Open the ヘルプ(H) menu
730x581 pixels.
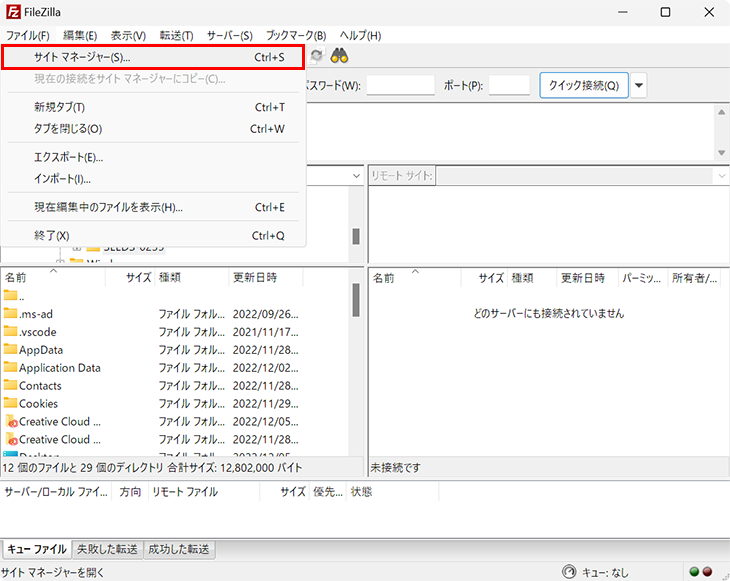[x=360, y=35]
